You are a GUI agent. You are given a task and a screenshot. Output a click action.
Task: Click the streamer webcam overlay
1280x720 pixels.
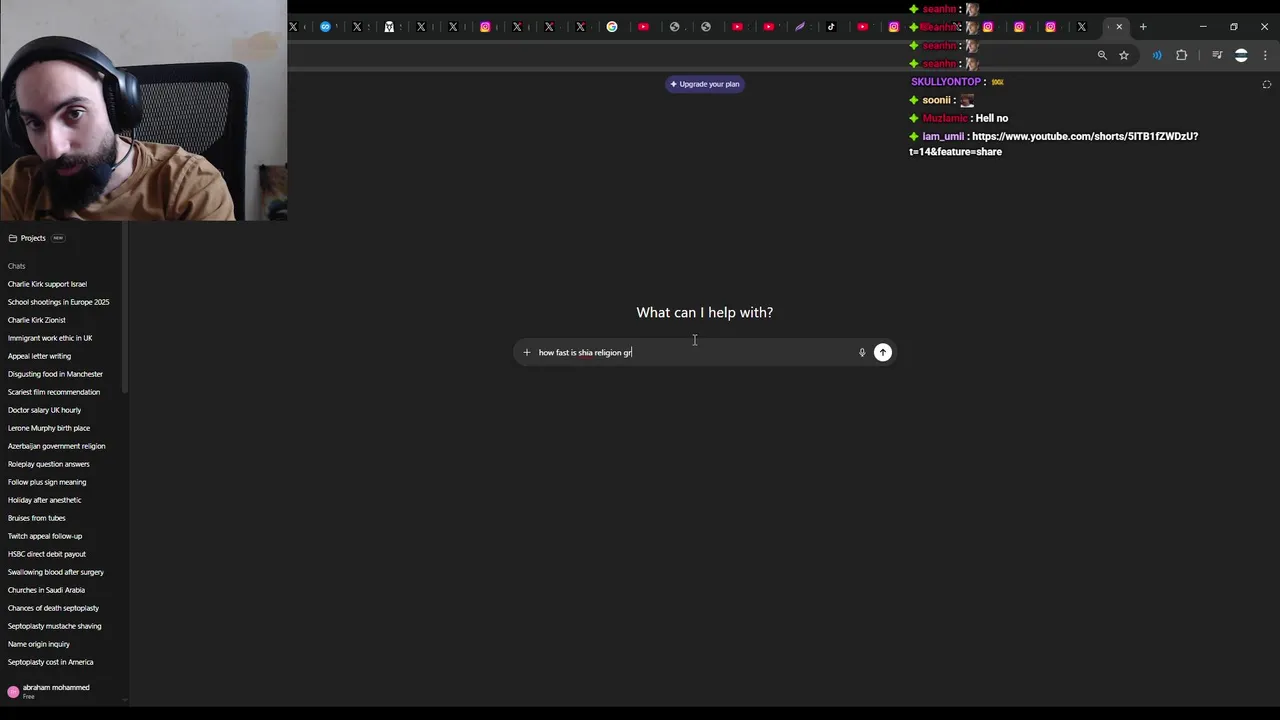pyautogui.click(x=143, y=110)
